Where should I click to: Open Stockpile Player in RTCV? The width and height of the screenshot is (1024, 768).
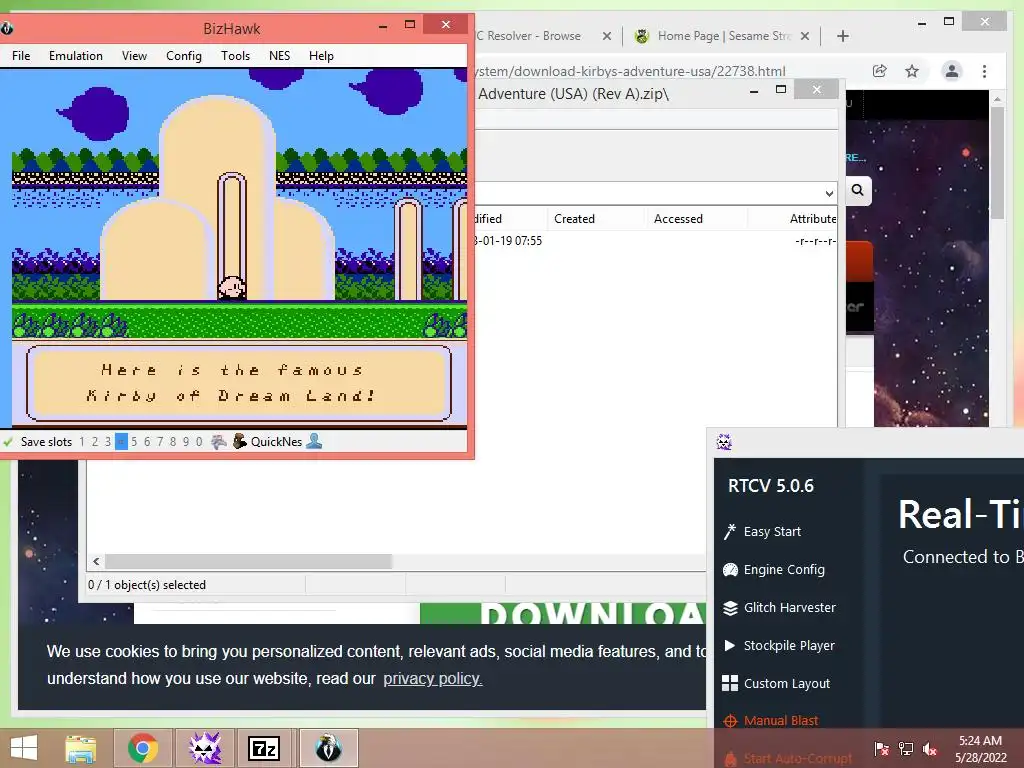click(x=778, y=645)
